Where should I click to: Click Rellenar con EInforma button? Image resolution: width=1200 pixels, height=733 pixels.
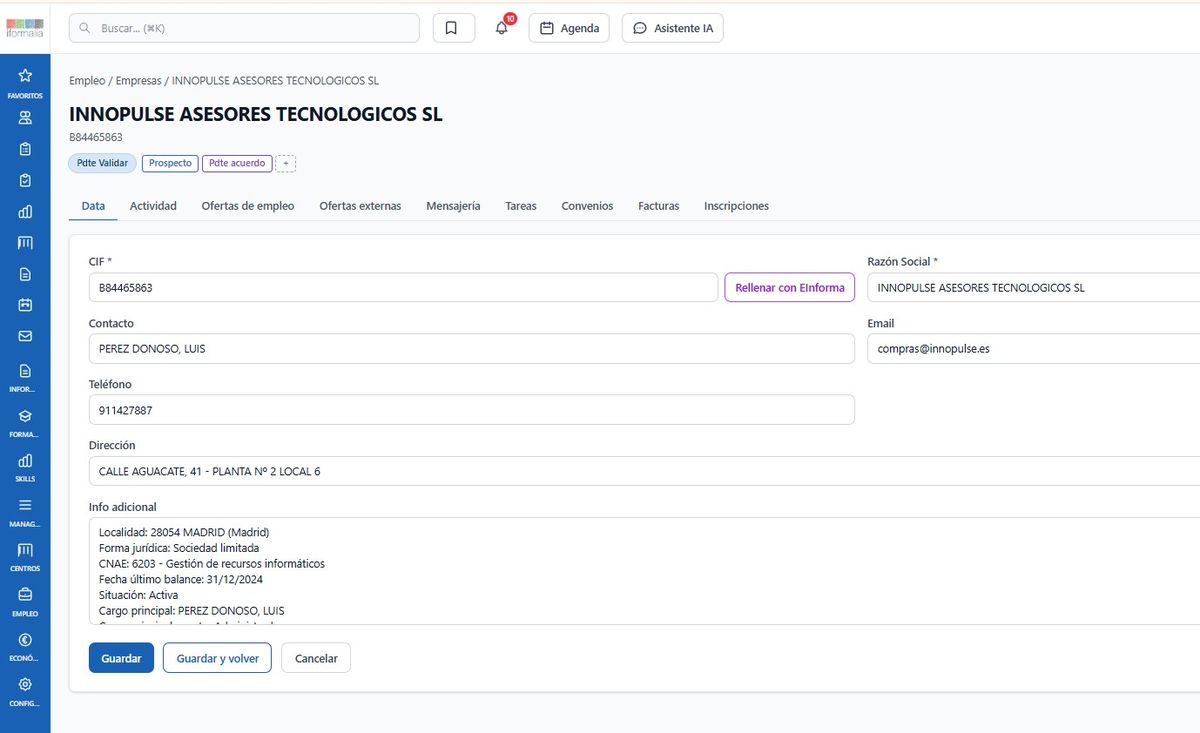coord(790,288)
